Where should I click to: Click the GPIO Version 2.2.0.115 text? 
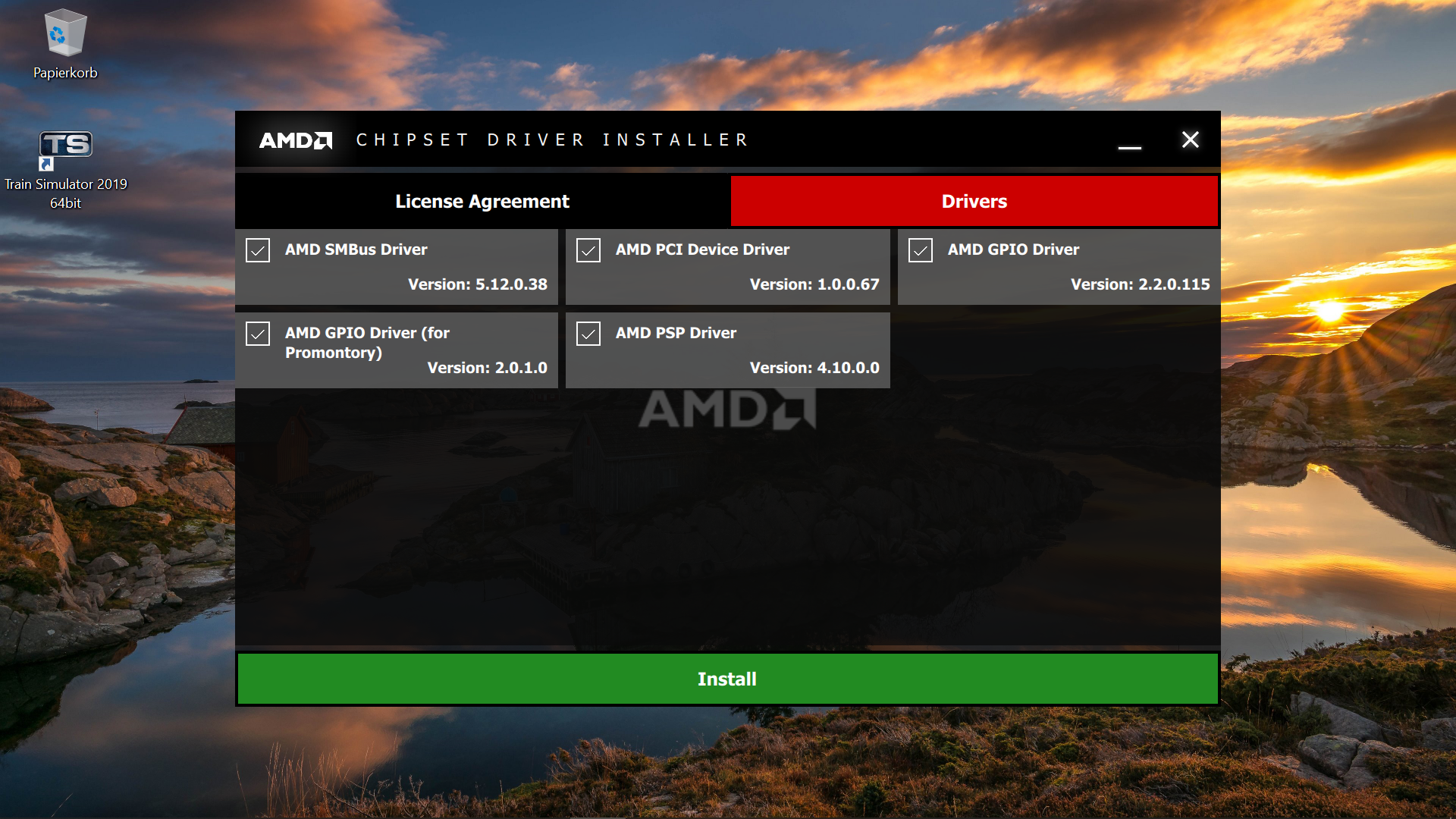pyautogui.click(x=1140, y=284)
